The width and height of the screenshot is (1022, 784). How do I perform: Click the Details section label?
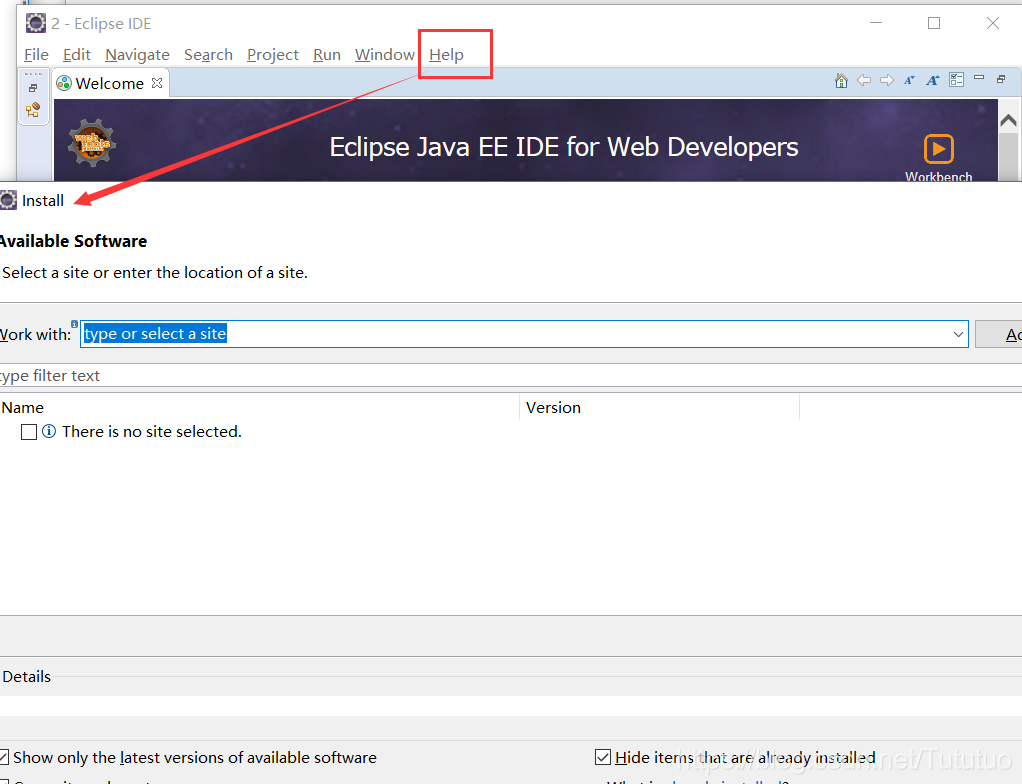coord(27,676)
